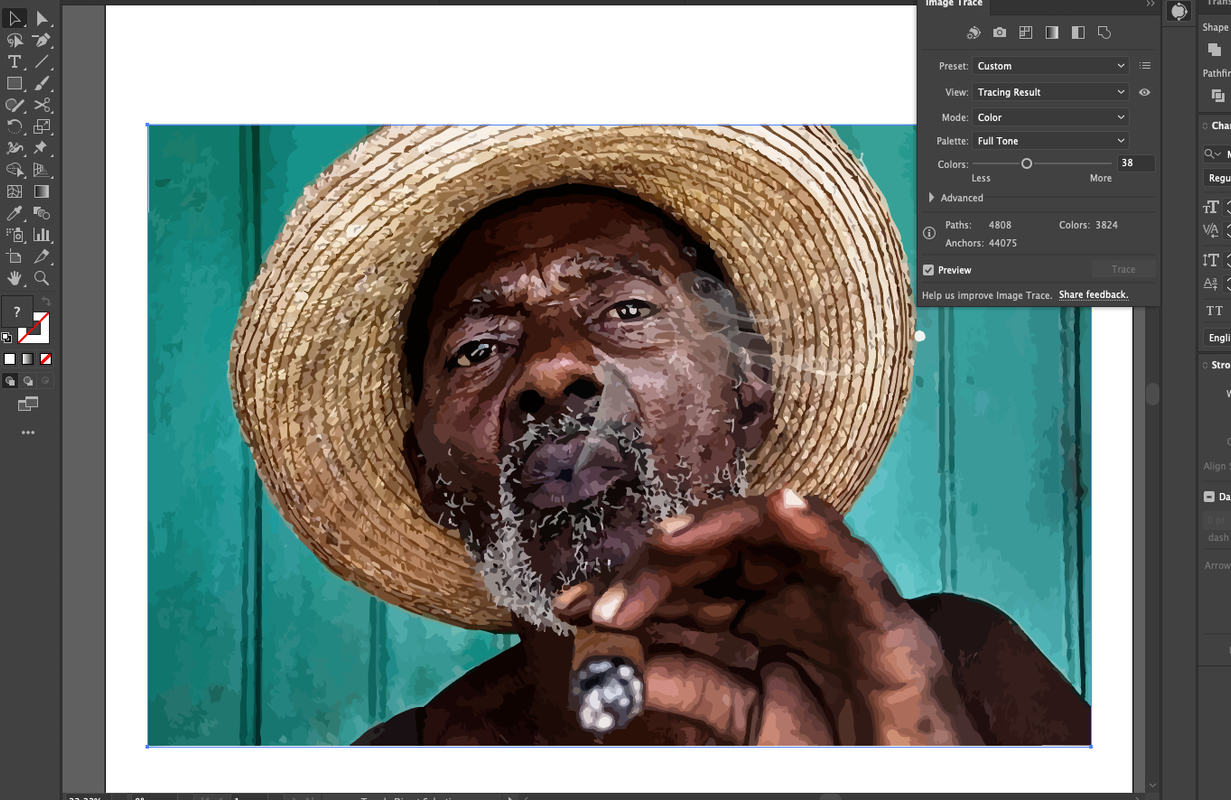Open the Palette dropdown showing Full Tone
The width and height of the screenshot is (1231, 800).
(x=1050, y=141)
